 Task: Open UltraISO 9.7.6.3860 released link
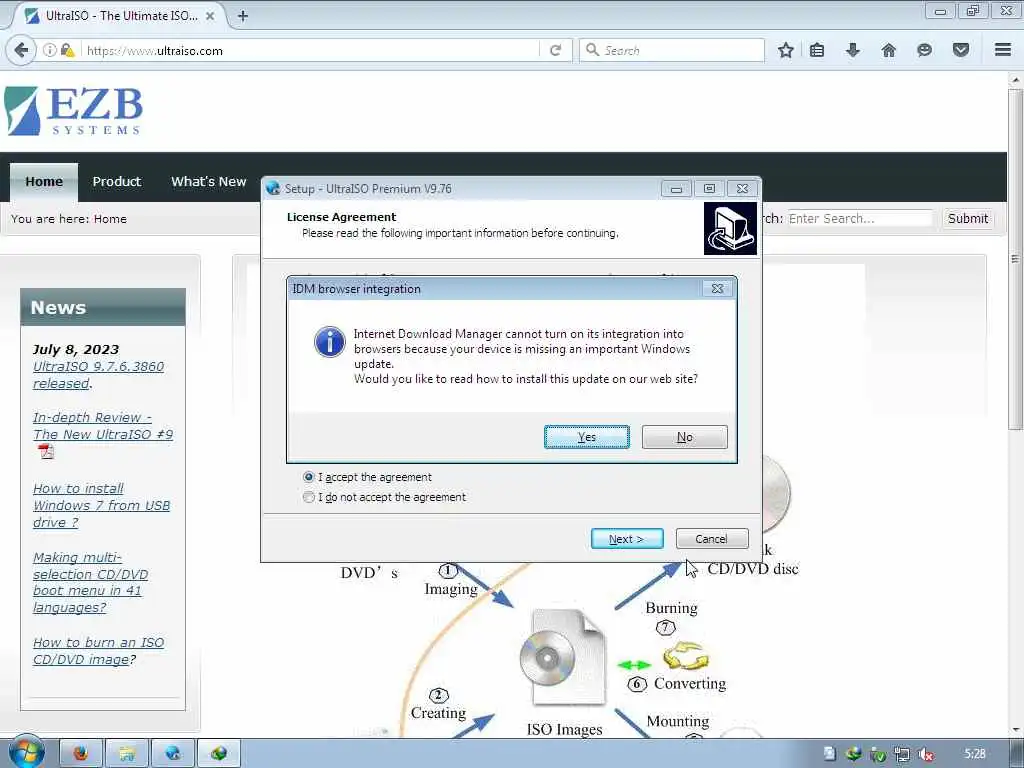(98, 375)
